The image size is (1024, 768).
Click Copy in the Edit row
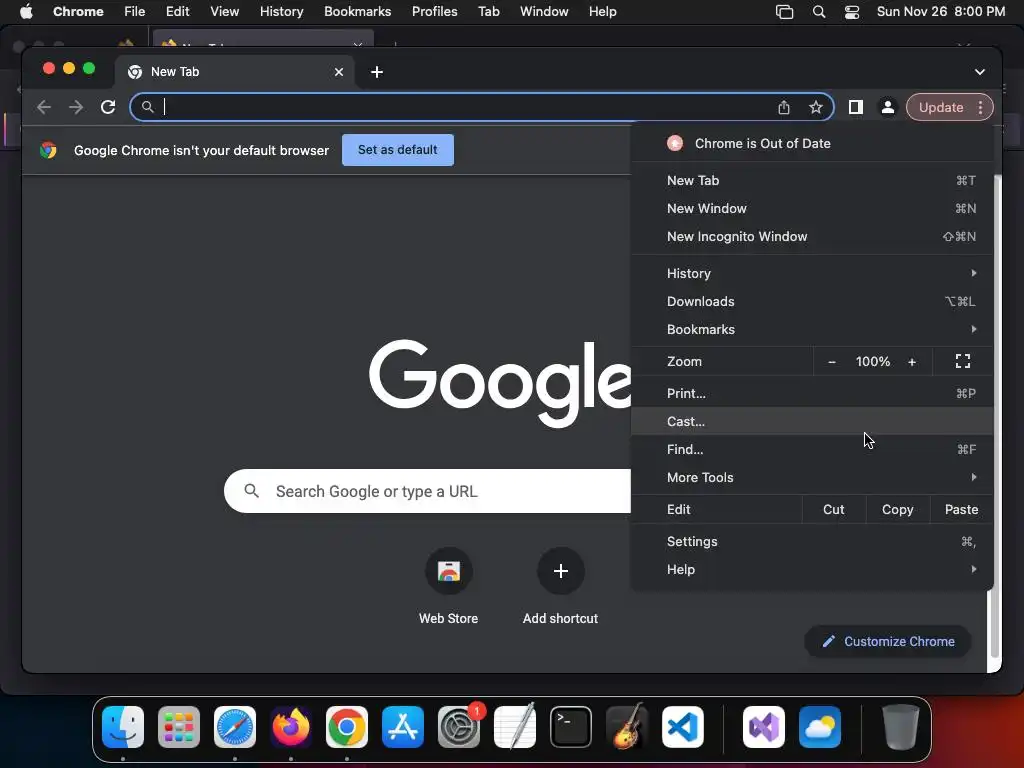(x=898, y=509)
